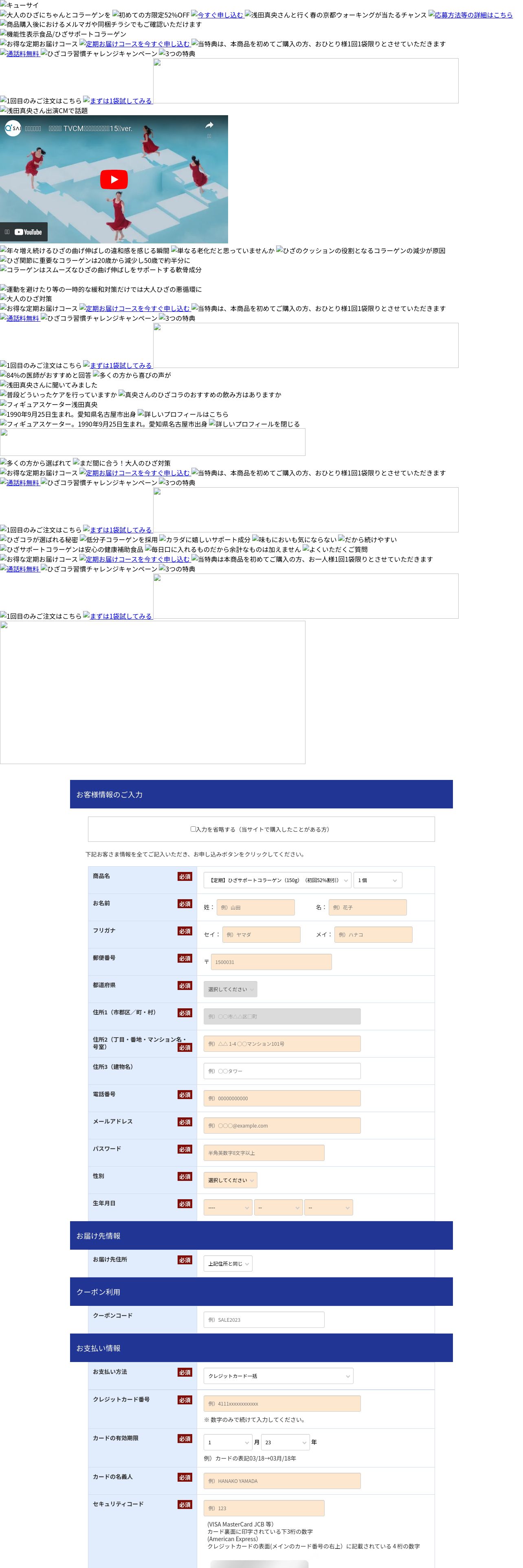Open the Q'SAI channel logo on video
Viewport: 523px width, 1568px height.
[x=13, y=129]
